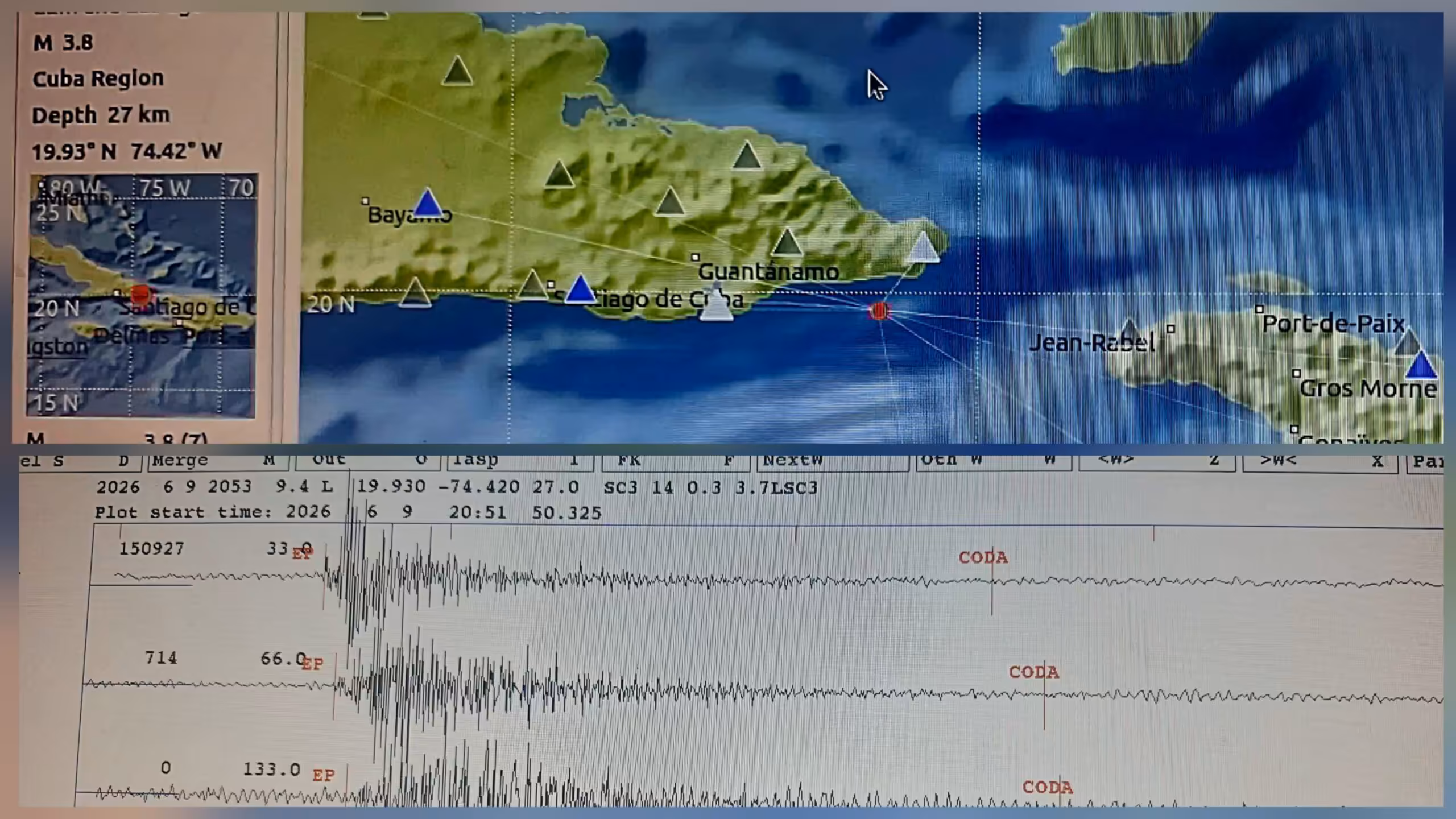Image resolution: width=1456 pixels, height=819 pixels.
Task: Click the 'Depth 27 km' text
Action: pos(101,115)
